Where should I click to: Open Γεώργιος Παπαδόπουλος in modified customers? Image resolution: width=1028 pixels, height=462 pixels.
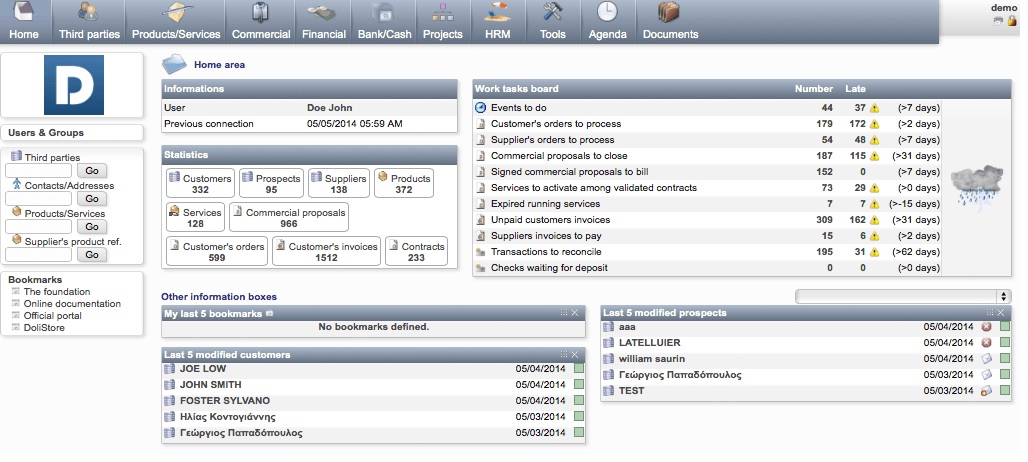coord(241,433)
